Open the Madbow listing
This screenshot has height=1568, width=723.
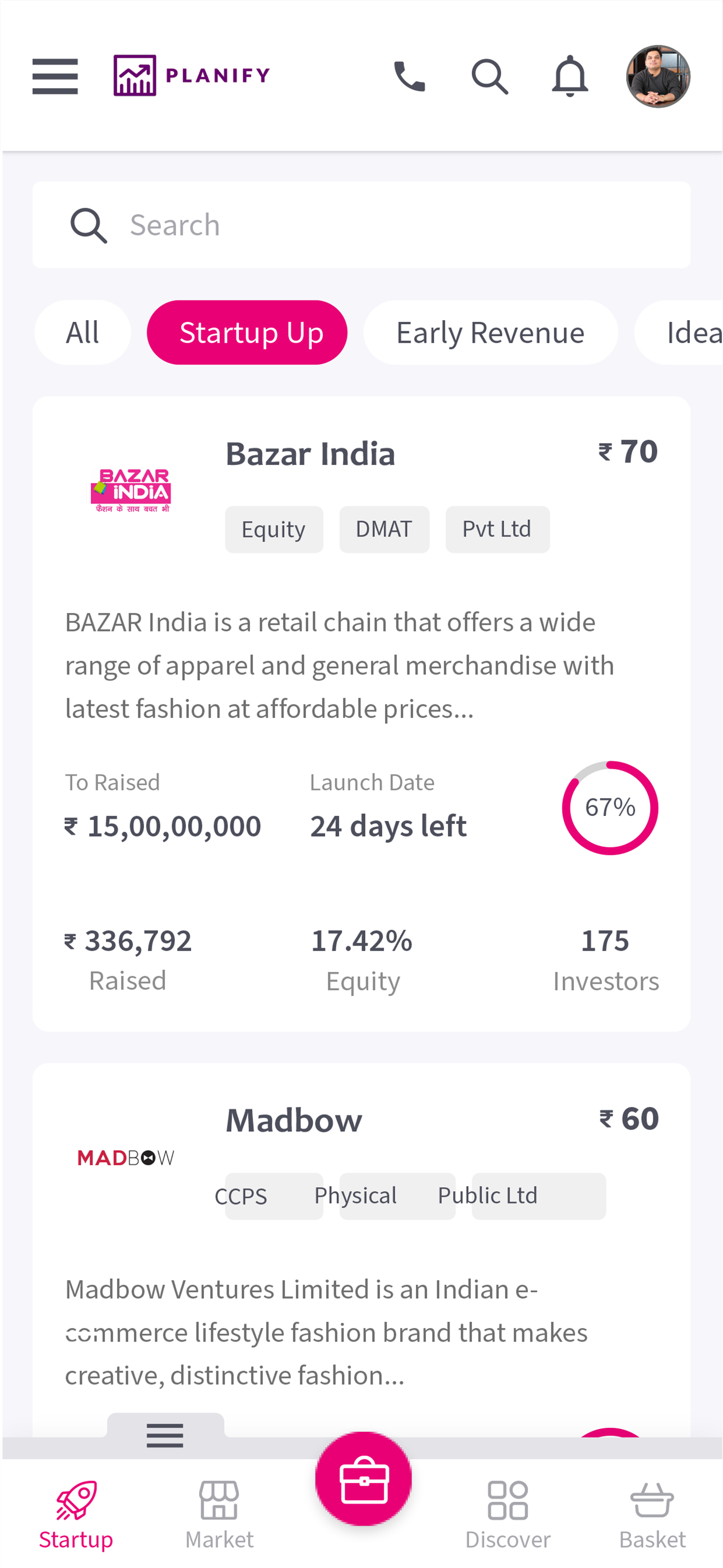(294, 1120)
